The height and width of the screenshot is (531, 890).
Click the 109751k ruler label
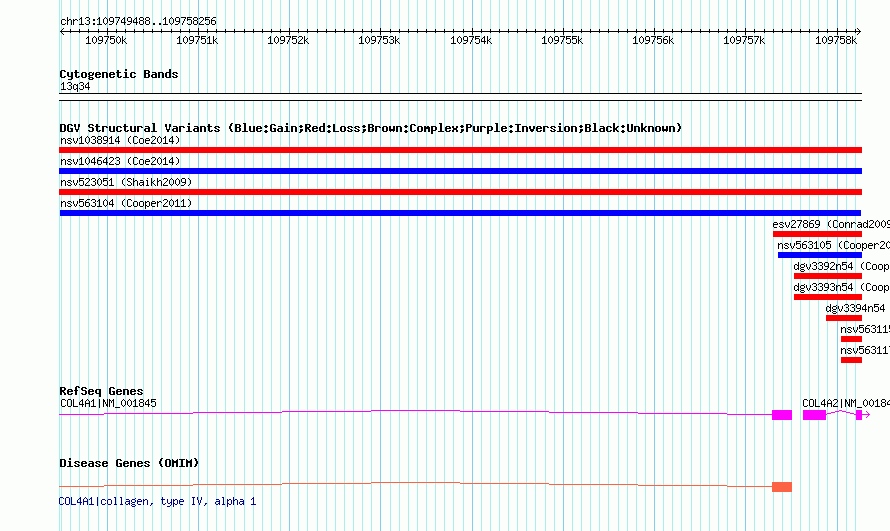[197, 40]
